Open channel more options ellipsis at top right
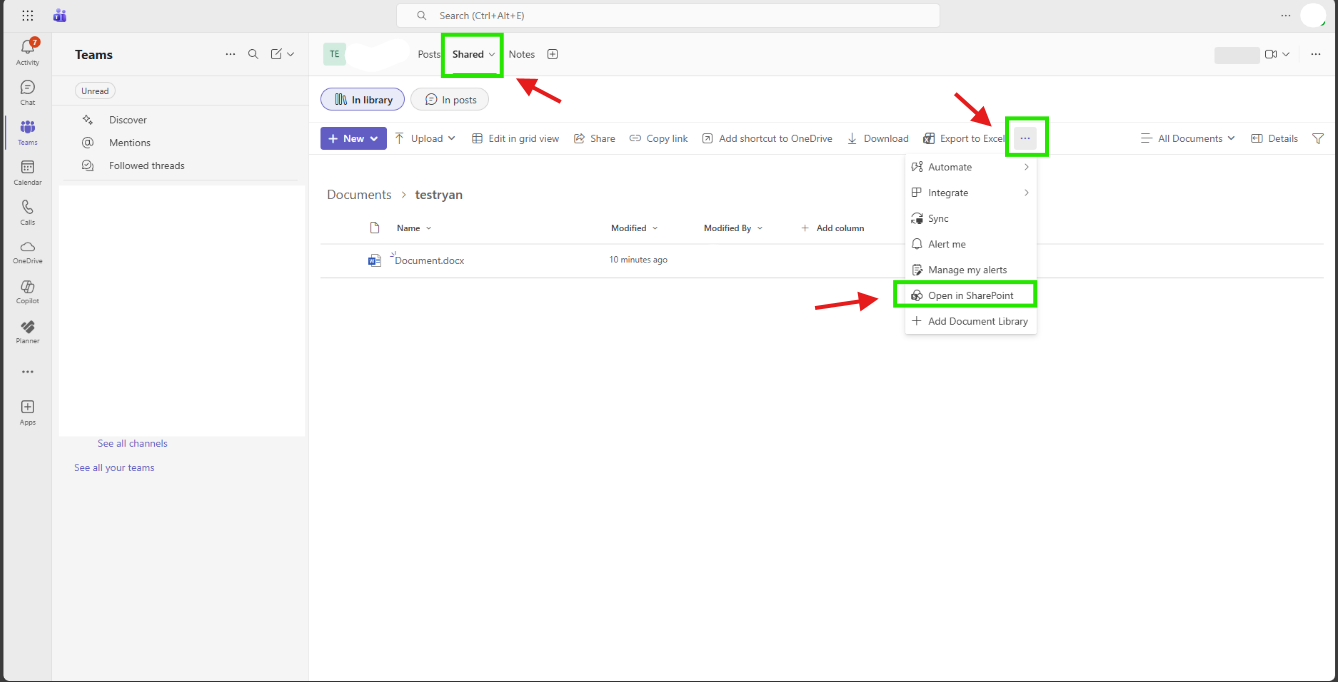Image resolution: width=1338 pixels, height=682 pixels. click(x=1315, y=54)
